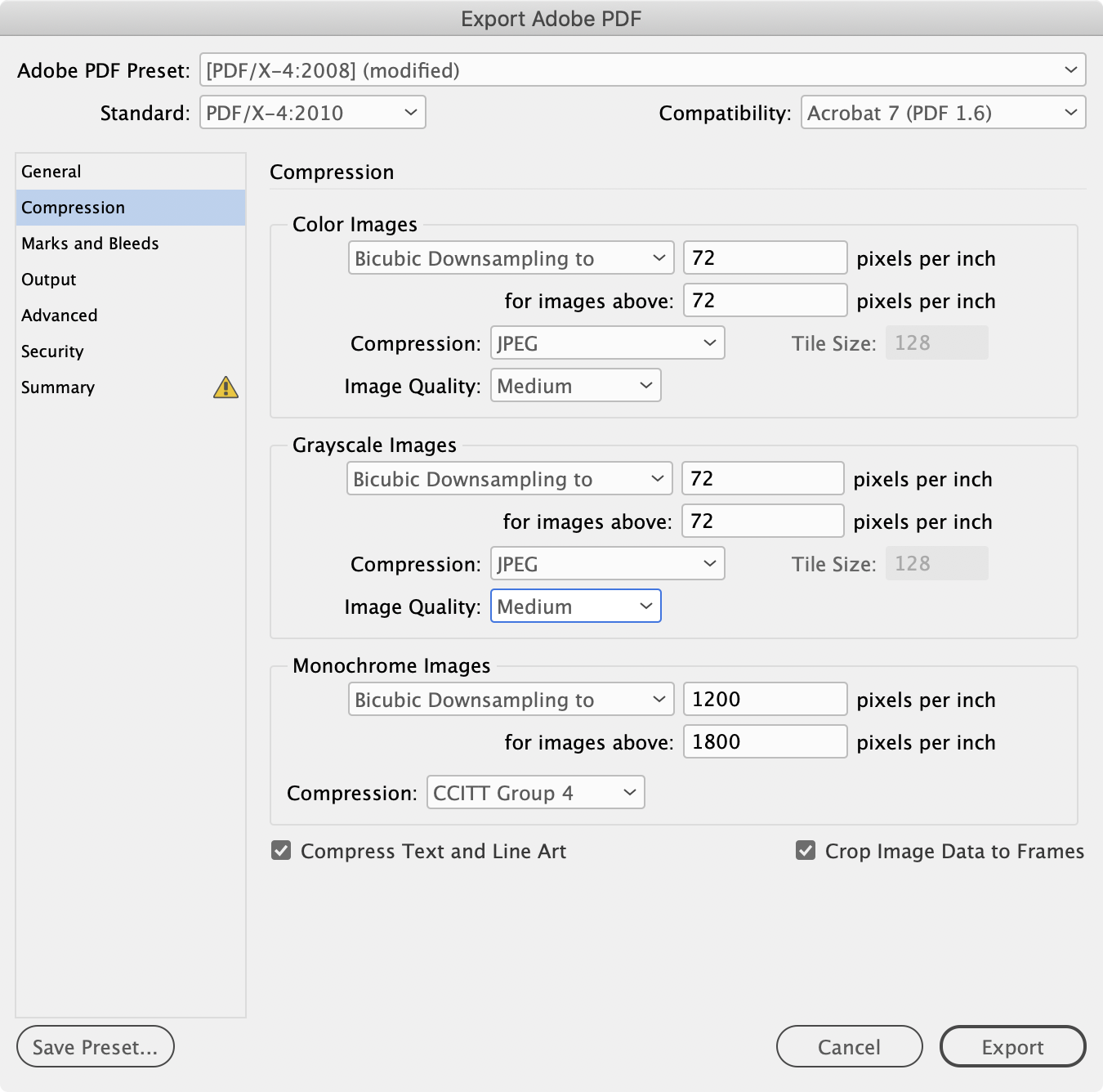Select the Marks and Bleeds section
Screen dimensions: 1103x1092
[x=90, y=243]
